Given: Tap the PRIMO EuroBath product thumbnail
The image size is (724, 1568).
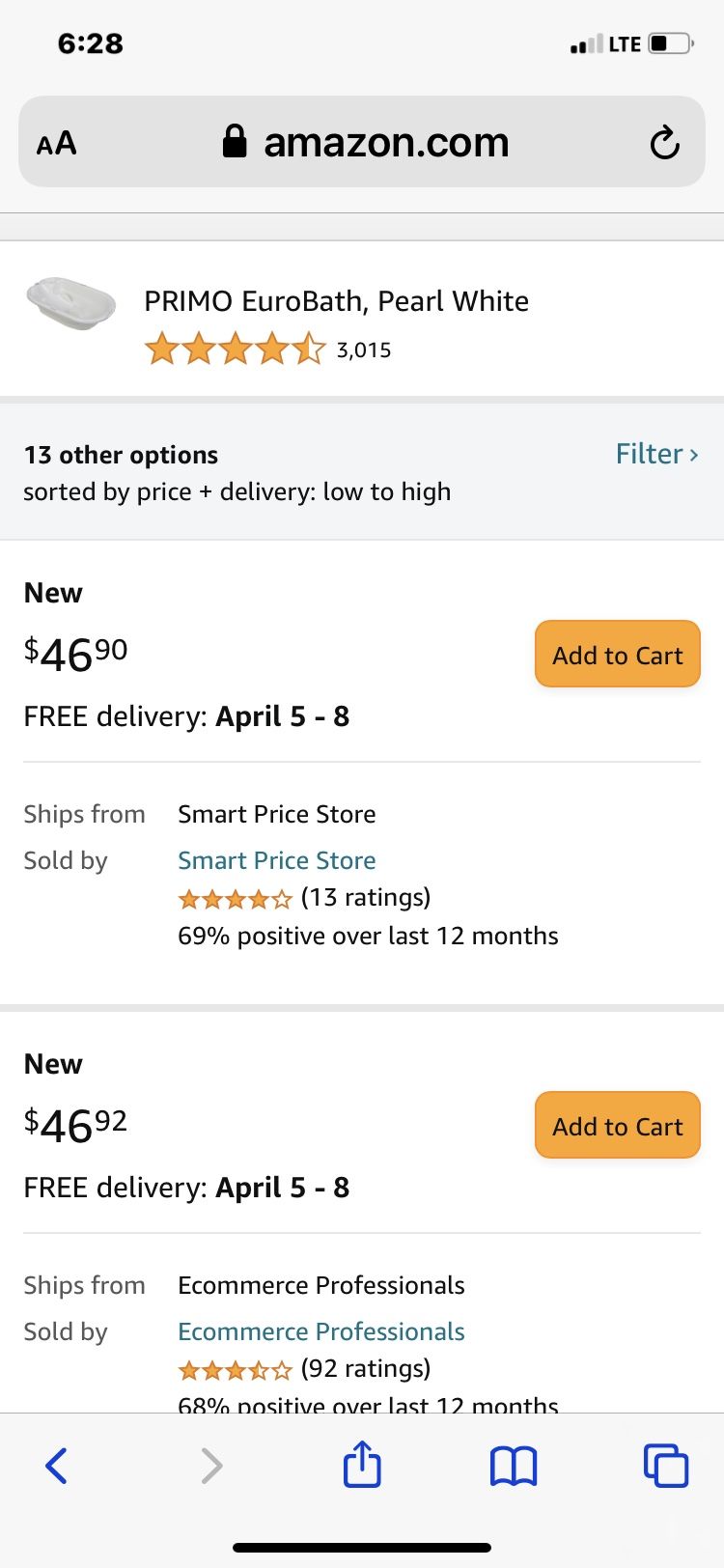Looking at the screenshot, I should point(71,302).
